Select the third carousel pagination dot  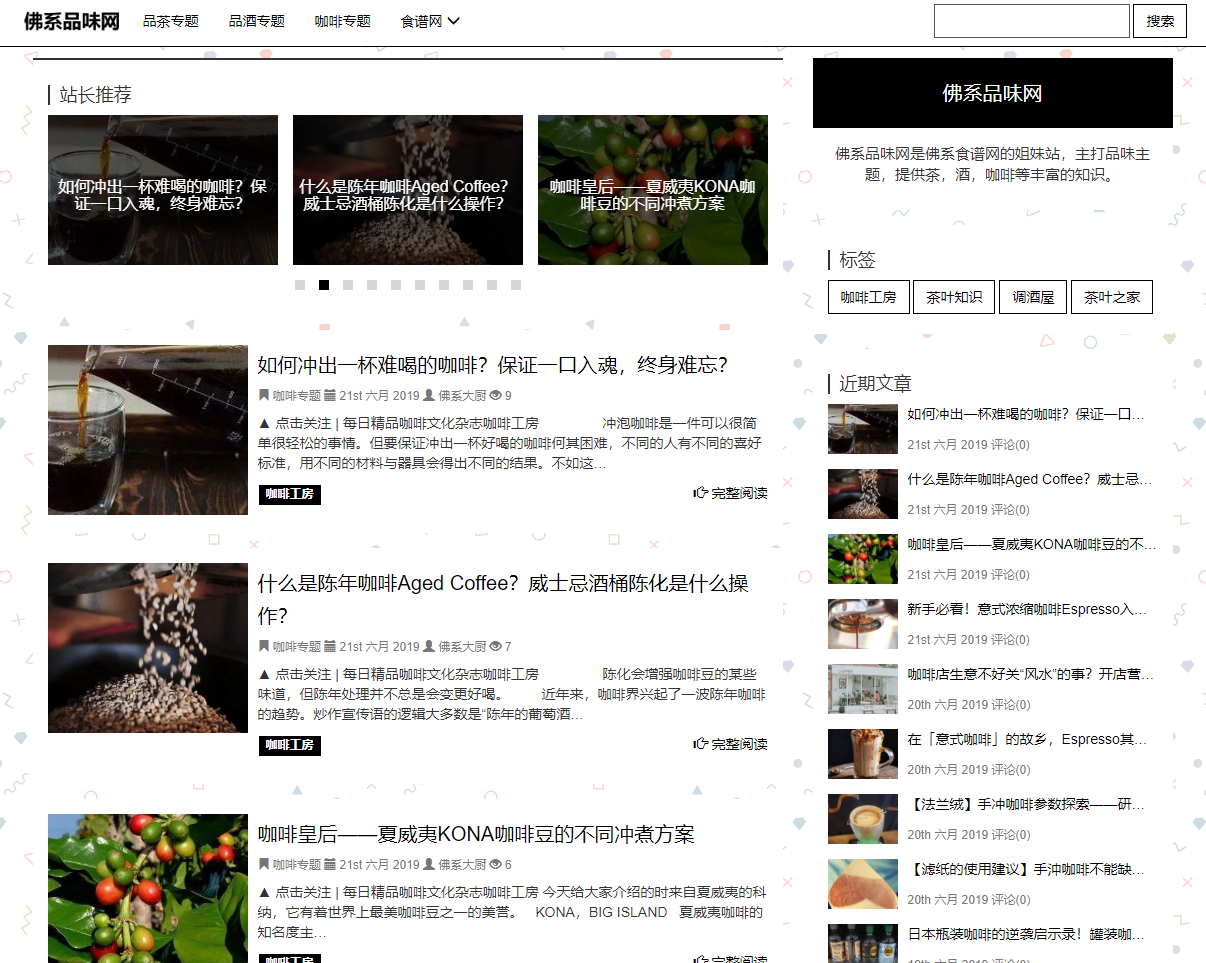pos(348,285)
